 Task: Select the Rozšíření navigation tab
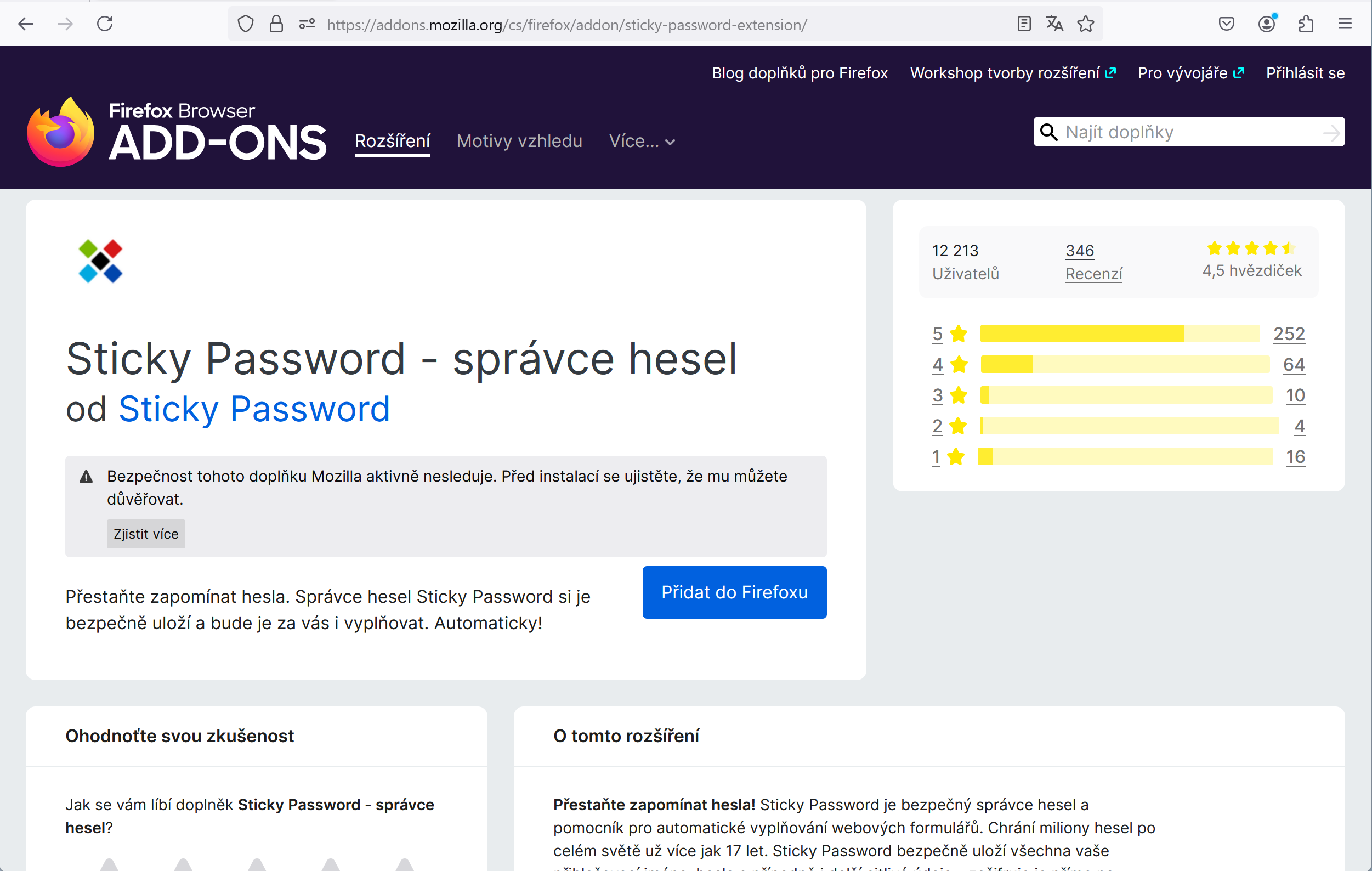[392, 141]
